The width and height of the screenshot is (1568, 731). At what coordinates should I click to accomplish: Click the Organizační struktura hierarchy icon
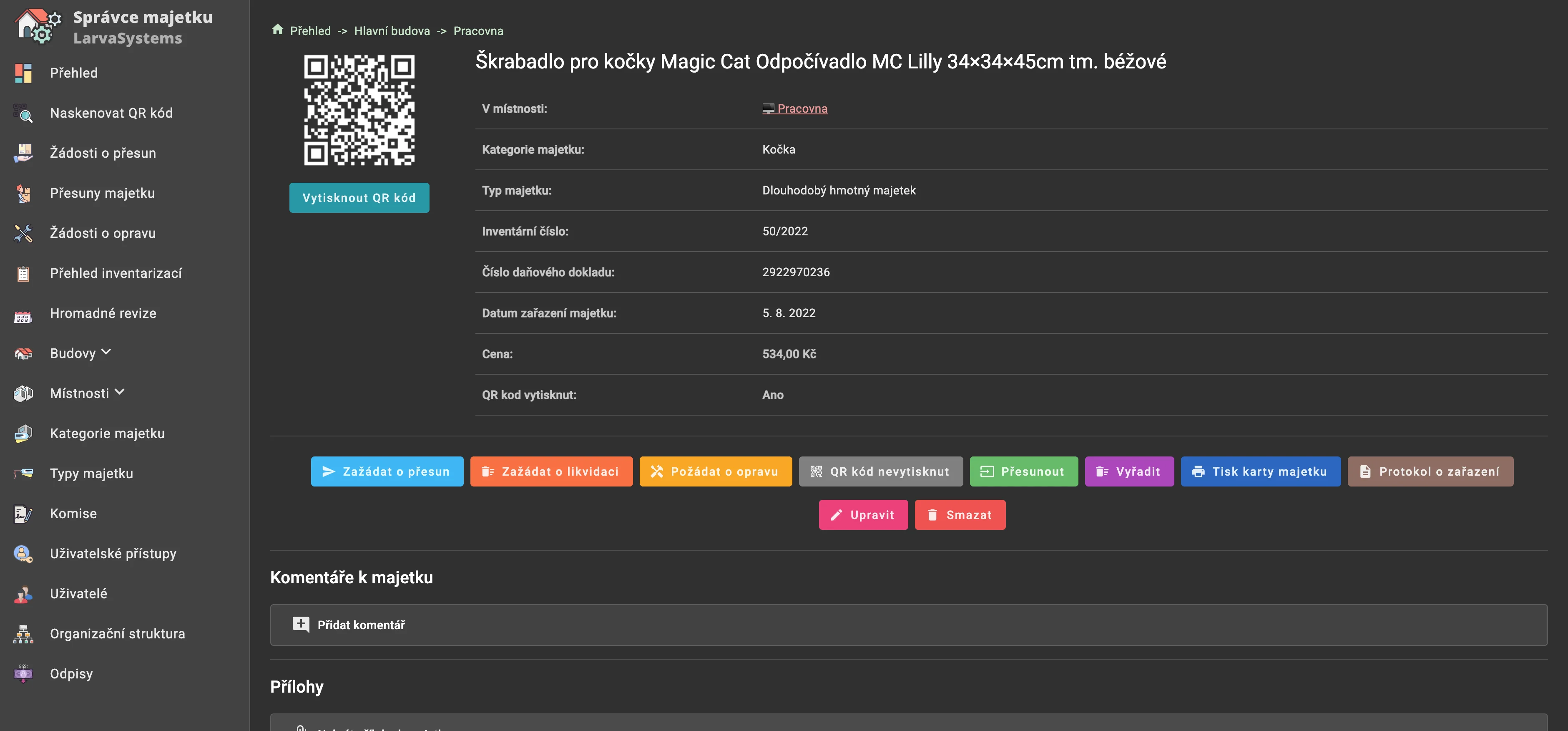tap(23, 634)
